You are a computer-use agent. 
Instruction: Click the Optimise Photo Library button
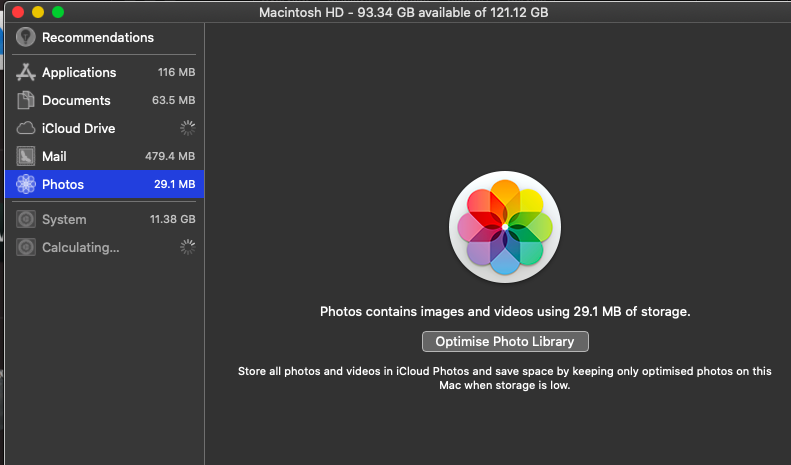coord(505,341)
